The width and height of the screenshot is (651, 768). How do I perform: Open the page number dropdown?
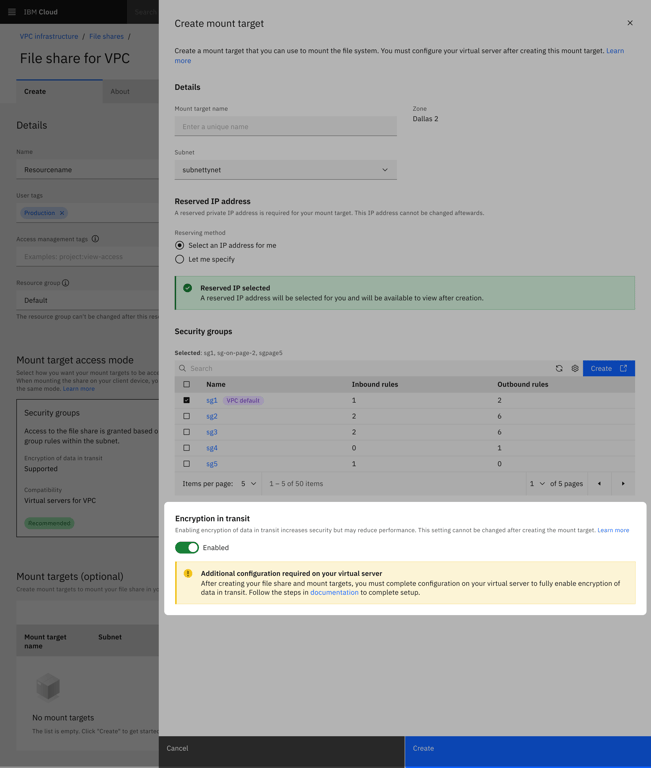(537, 483)
